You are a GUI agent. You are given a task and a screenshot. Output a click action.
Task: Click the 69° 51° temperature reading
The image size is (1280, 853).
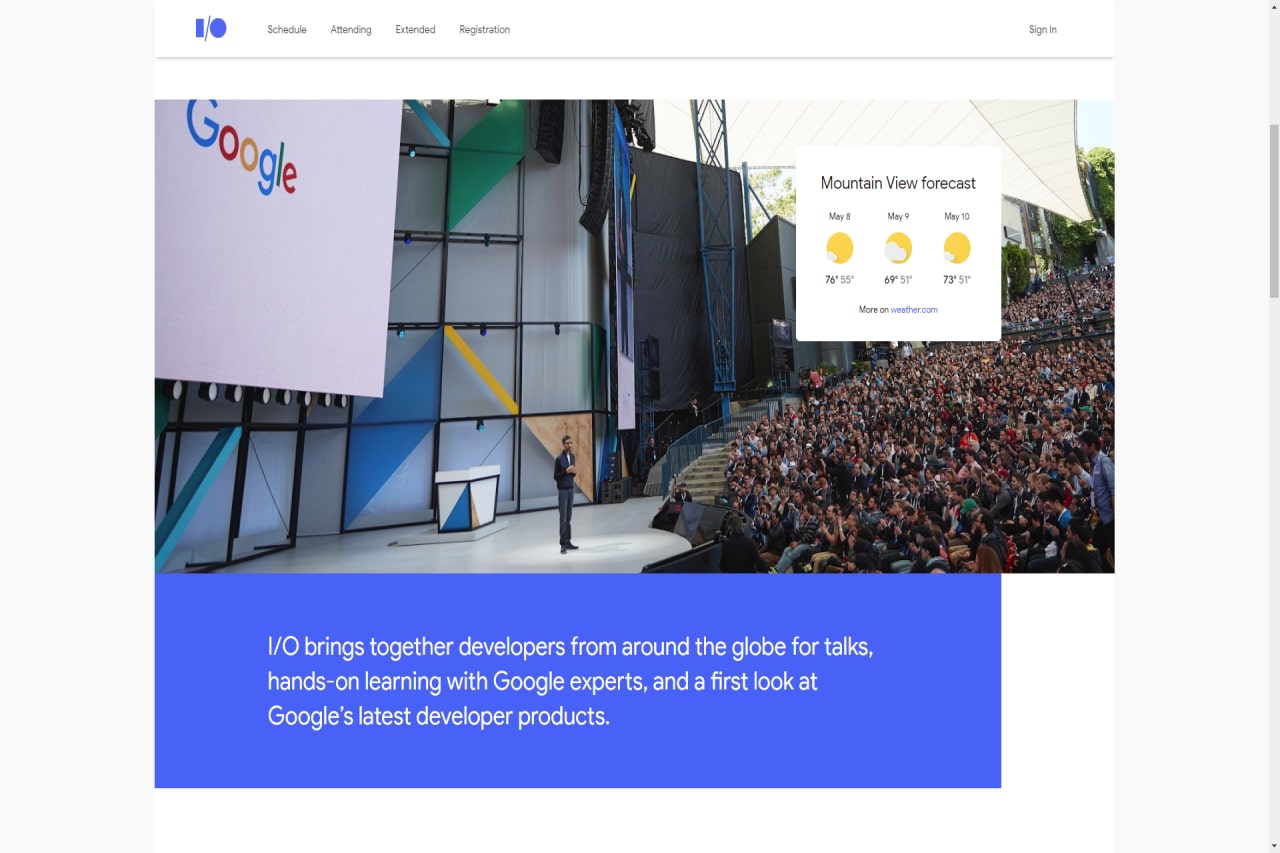898,280
